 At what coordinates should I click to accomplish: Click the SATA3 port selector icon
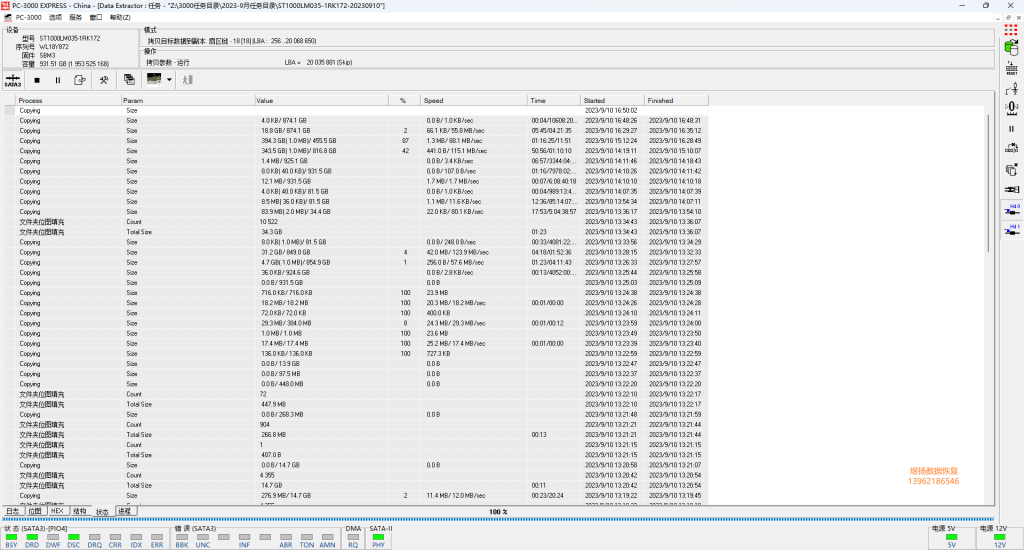click(13, 80)
